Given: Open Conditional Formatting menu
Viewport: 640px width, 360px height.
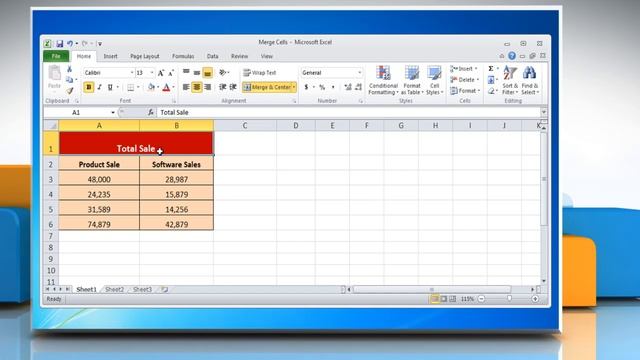Looking at the screenshot, I should coord(383,80).
